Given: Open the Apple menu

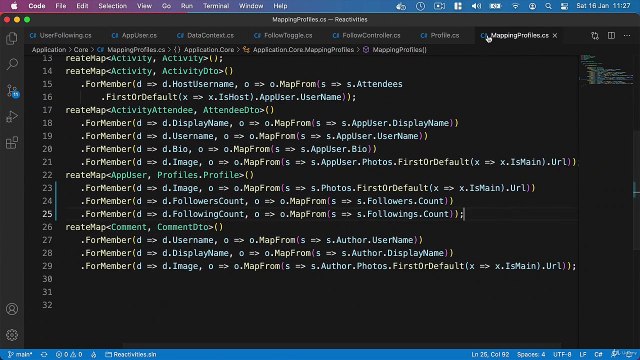Looking at the screenshot, I should (x=14, y=6).
